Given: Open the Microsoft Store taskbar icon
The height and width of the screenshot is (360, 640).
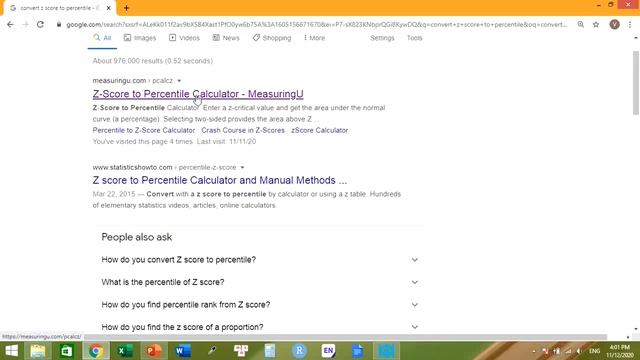Looking at the screenshot, I should (x=67, y=351).
